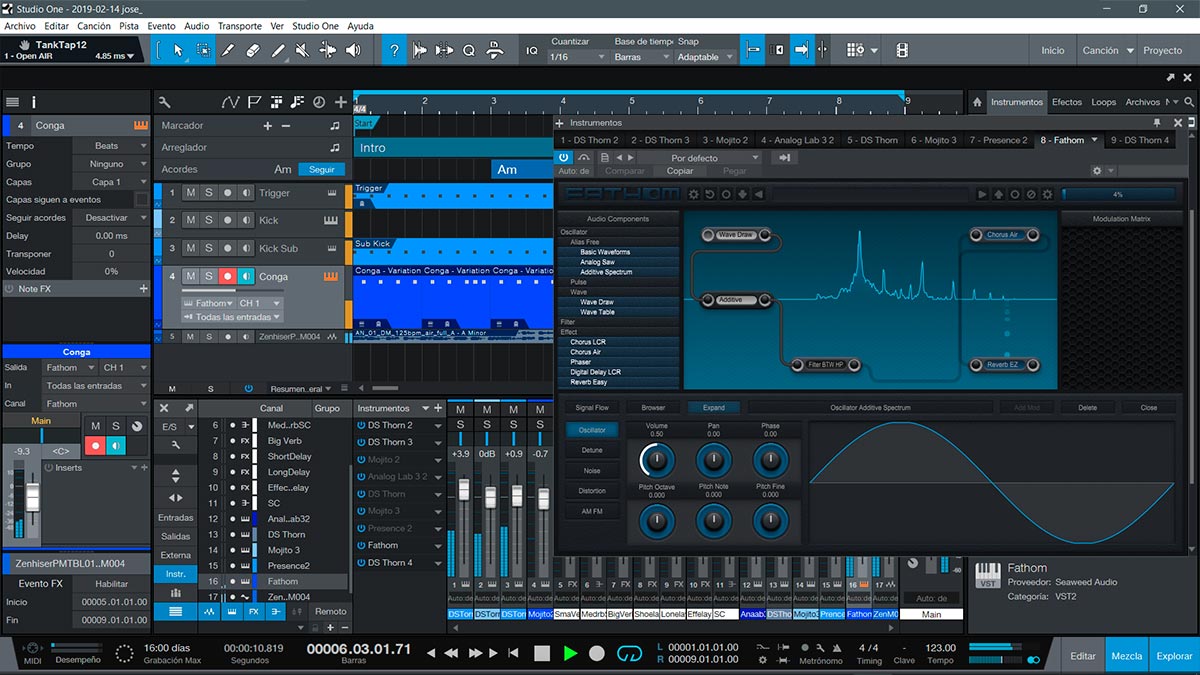Open the Archivo menu
The image size is (1200, 675).
(20, 26)
